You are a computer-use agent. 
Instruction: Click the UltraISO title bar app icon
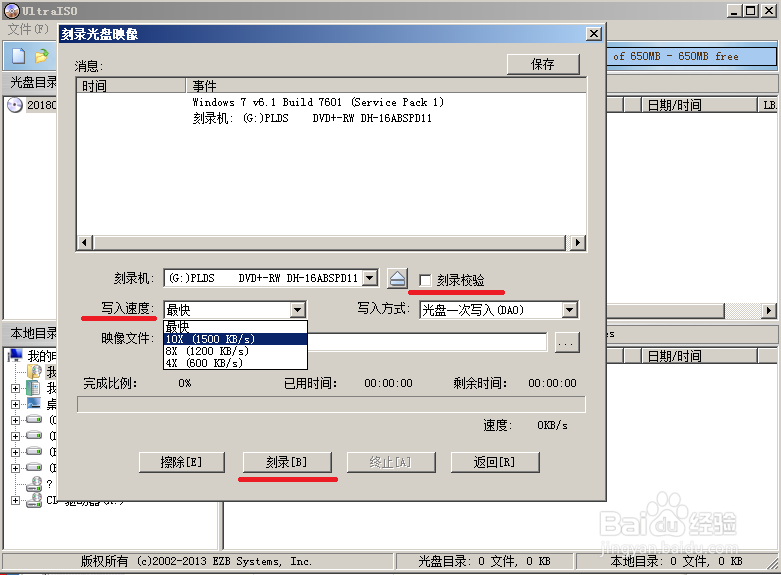[11, 10]
